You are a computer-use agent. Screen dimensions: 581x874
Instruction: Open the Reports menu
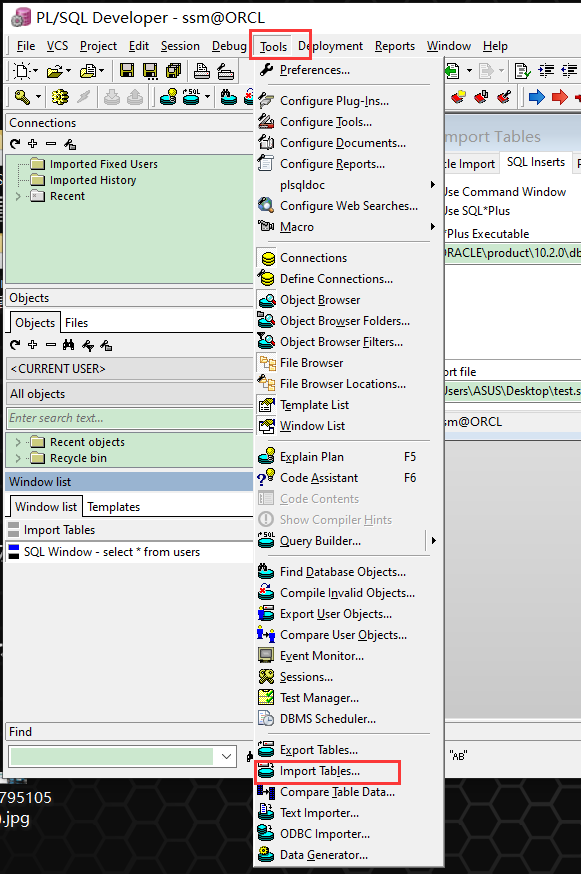point(395,46)
